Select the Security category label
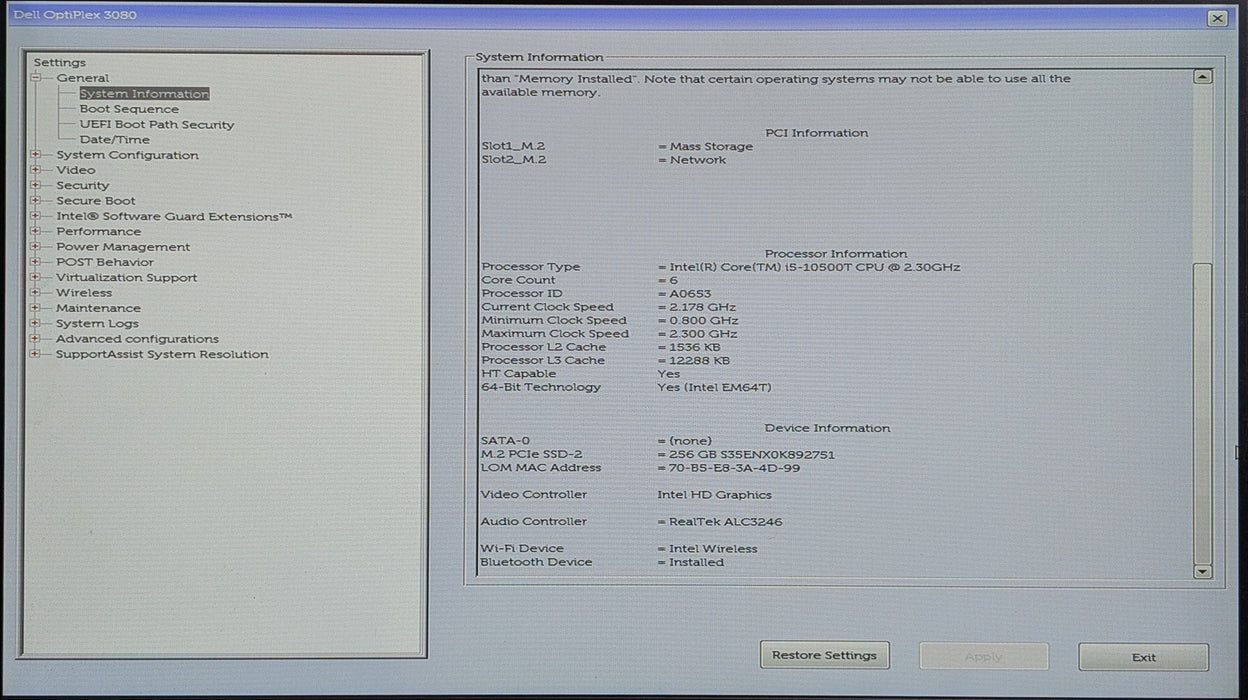1248x700 pixels. click(x=83, y=185)
